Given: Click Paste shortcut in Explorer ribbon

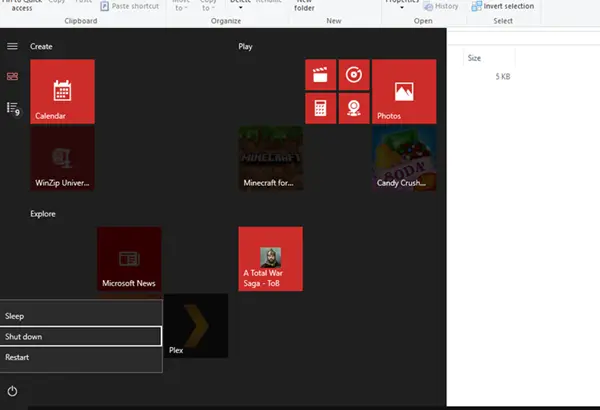Looking at the screenshot, I should tap(130, 6).
